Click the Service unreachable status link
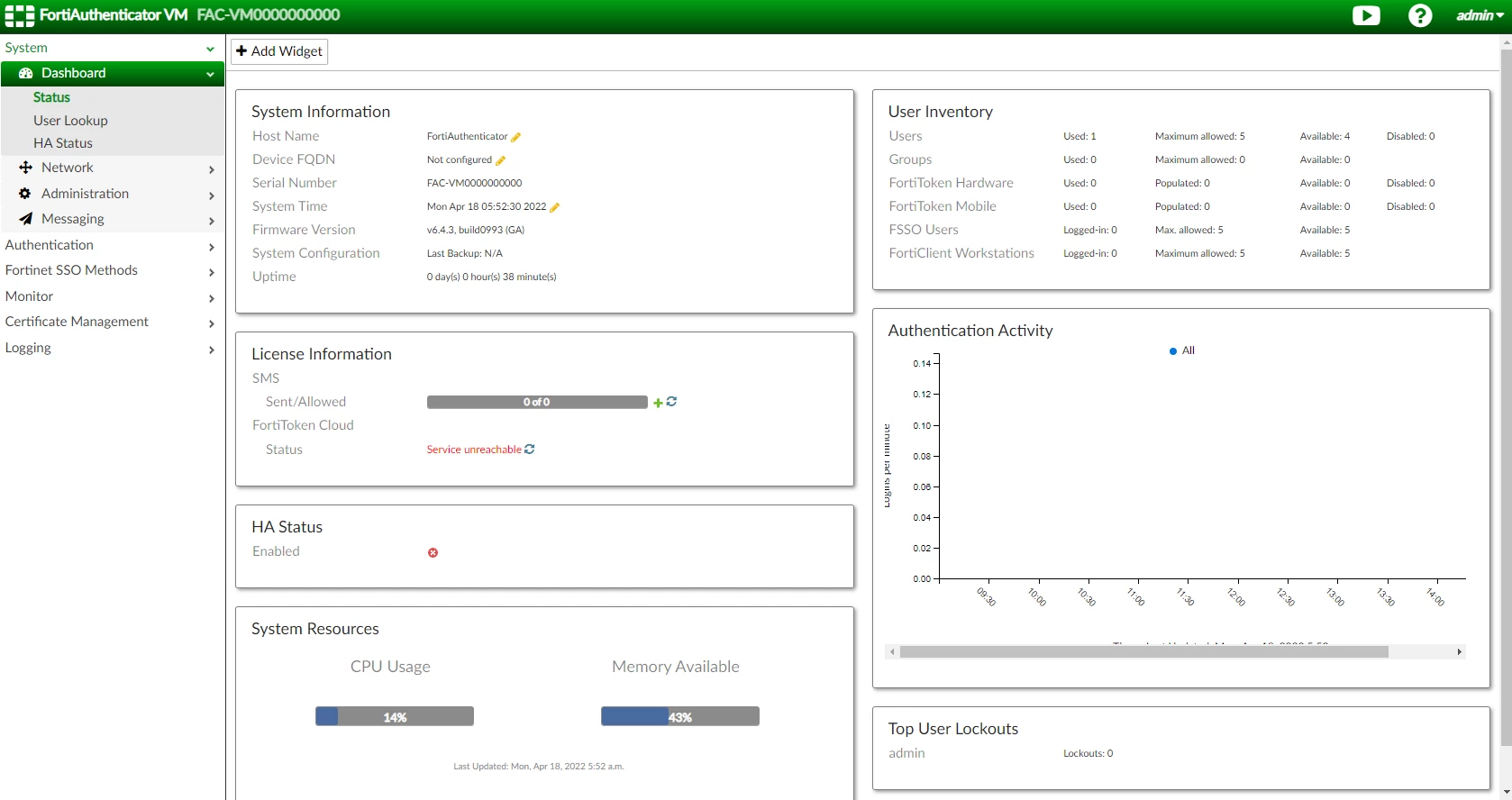 click(474, 450)
